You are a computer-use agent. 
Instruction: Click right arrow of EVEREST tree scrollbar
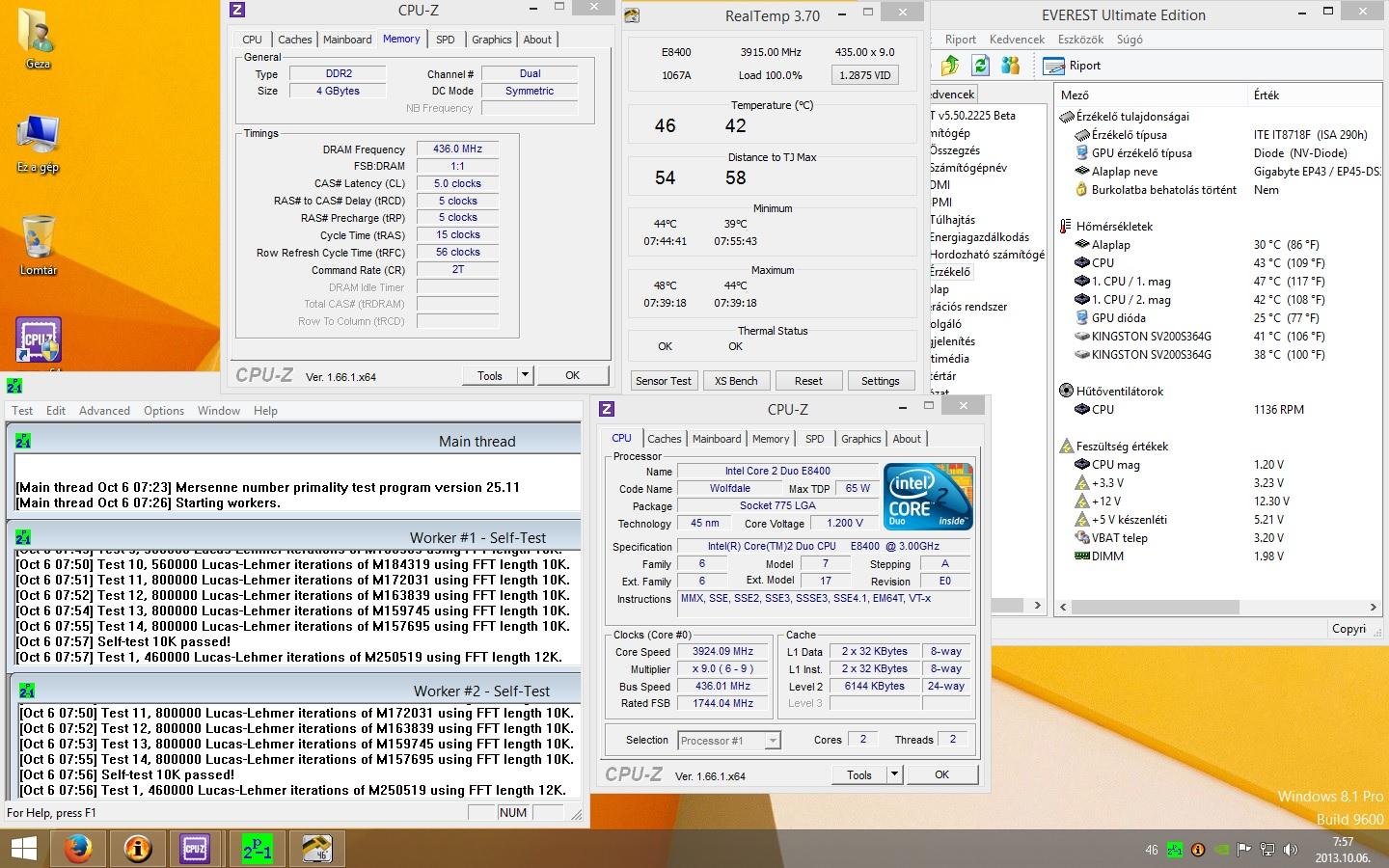[1037, 606]
